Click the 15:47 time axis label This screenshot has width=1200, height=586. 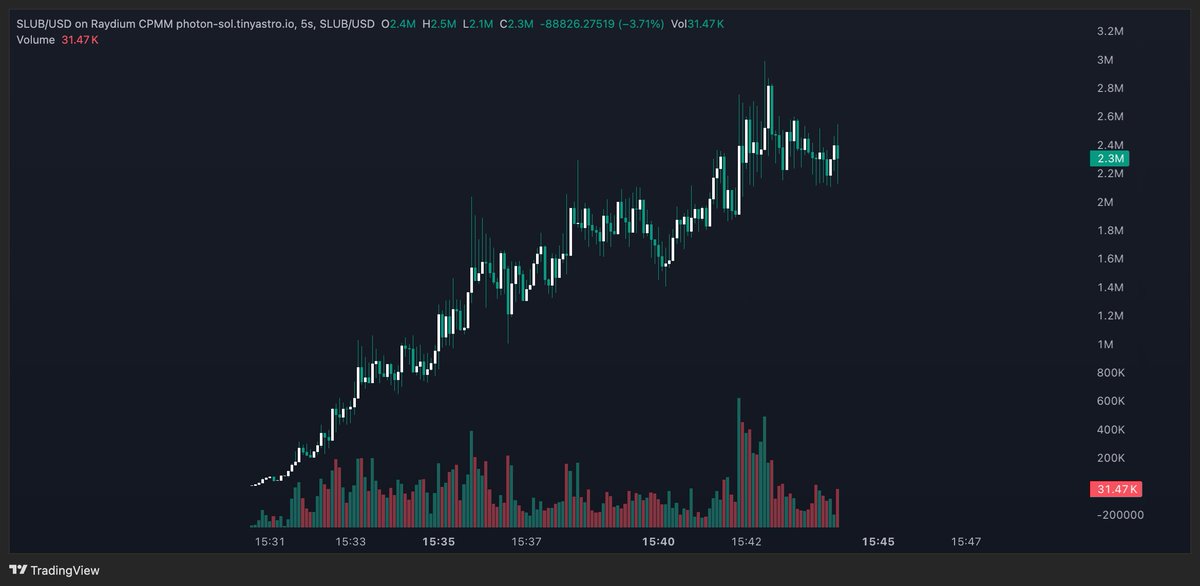click(966, 541)
